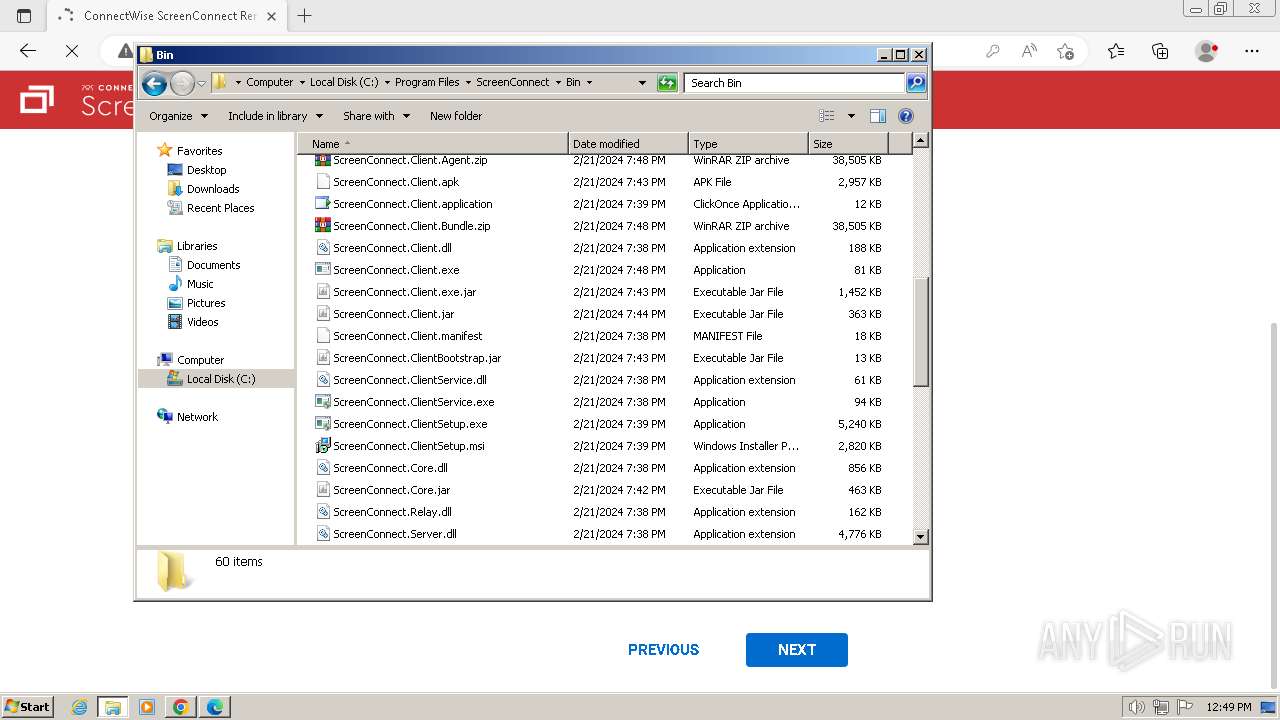
Task: Select Network in navigation pane
Action: pos(197,417)
